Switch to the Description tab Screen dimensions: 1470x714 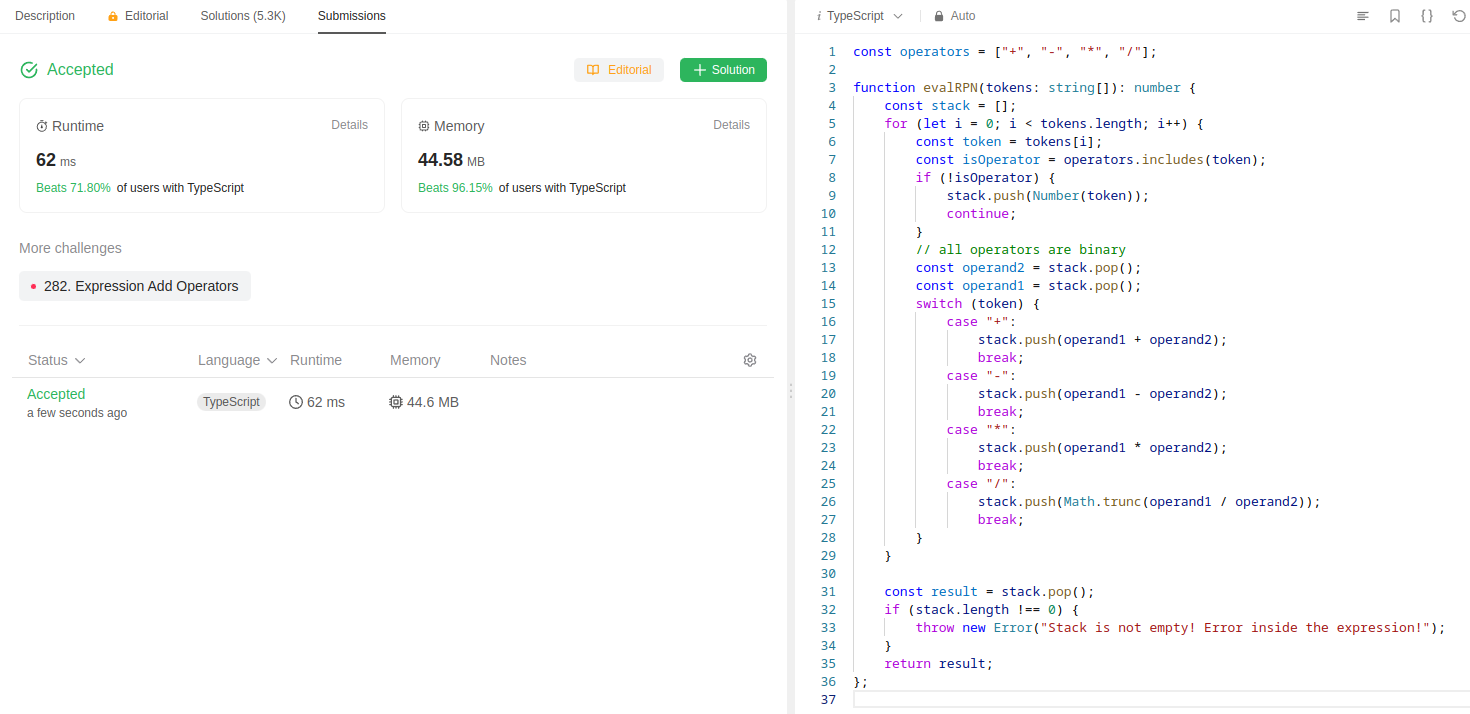(45, 16)
